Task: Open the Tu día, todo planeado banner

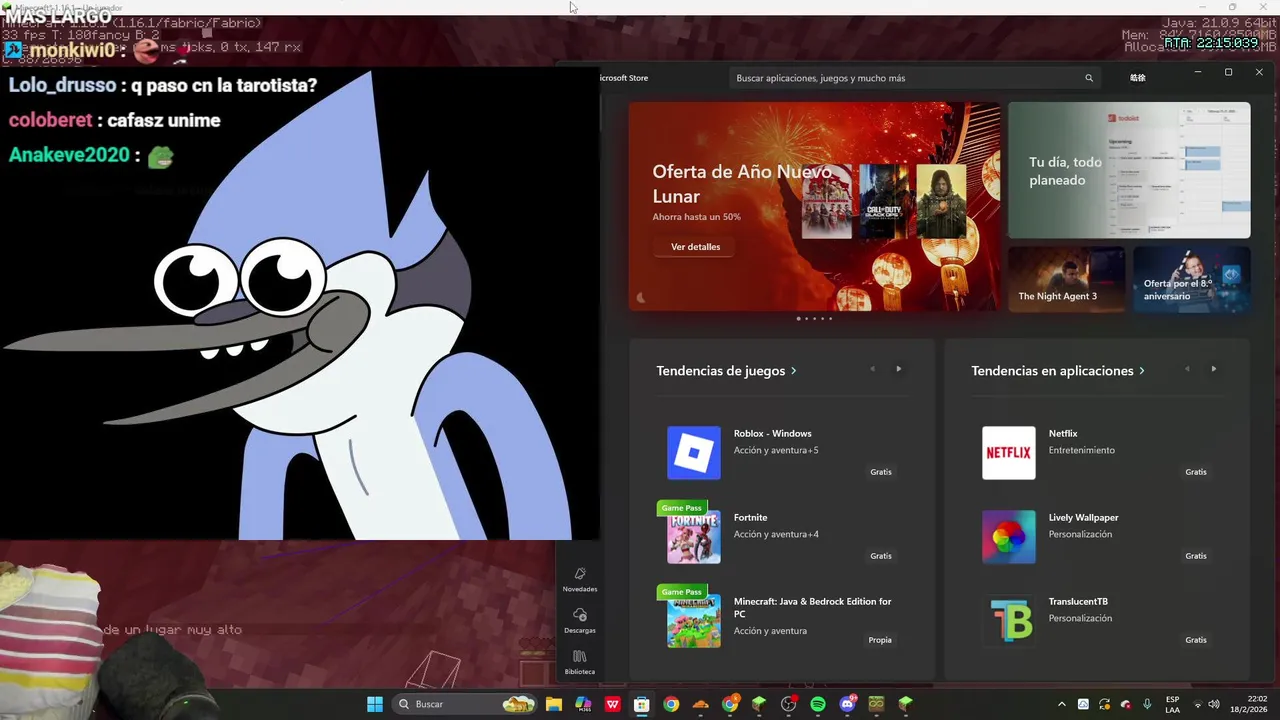Action: coord(1129,170)
